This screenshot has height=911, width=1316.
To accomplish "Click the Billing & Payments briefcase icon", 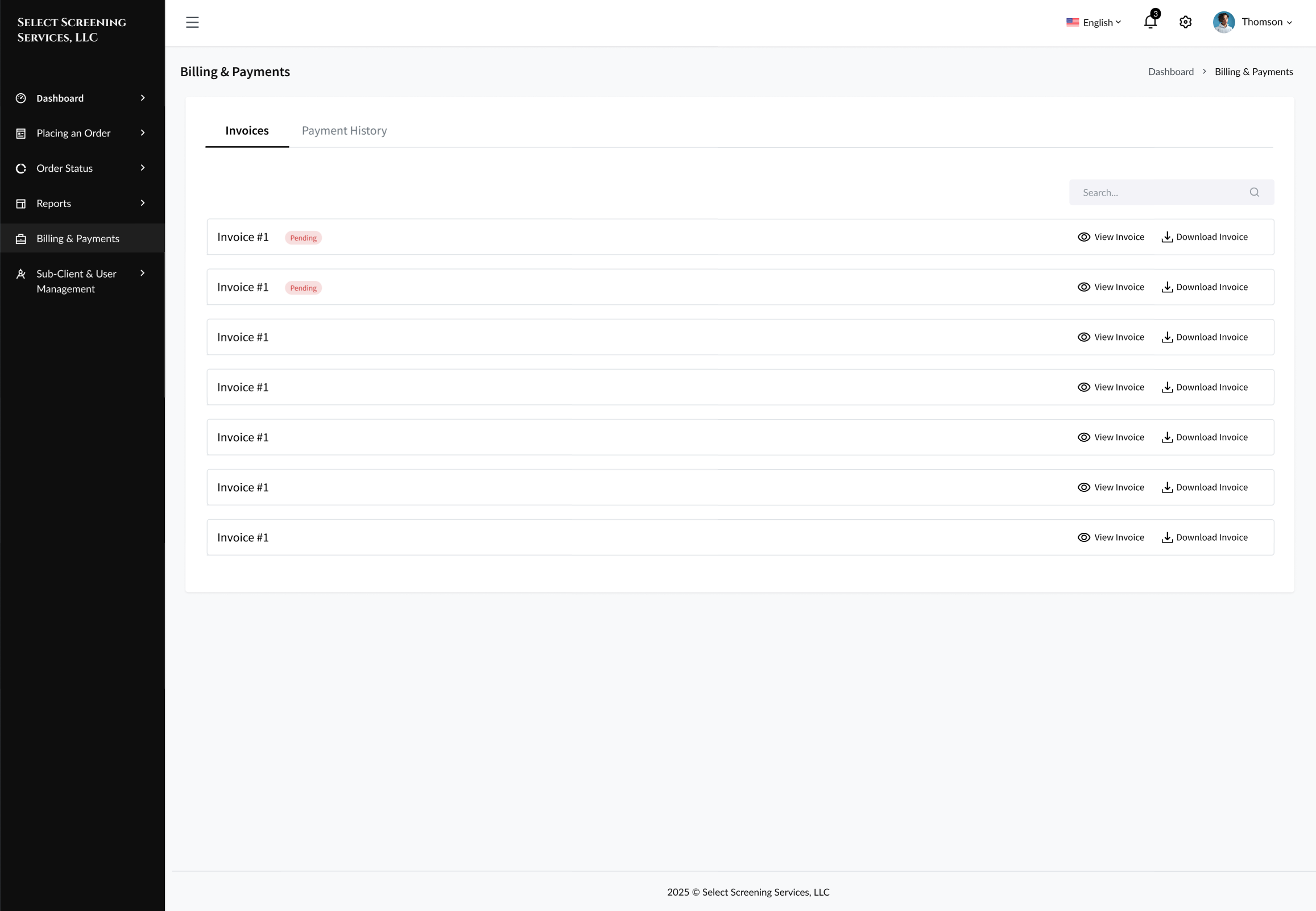I will [21, 239].
